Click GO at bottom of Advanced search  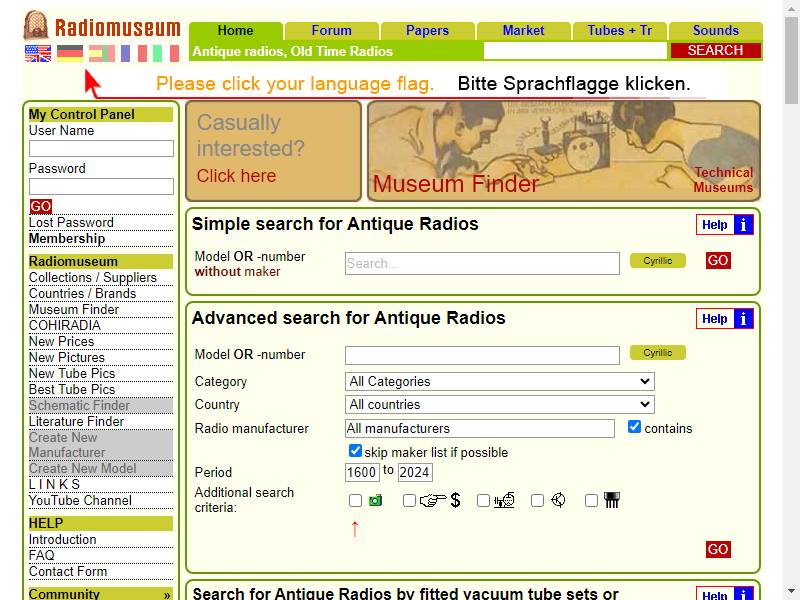pyautogui.click(x=718, y=549)
